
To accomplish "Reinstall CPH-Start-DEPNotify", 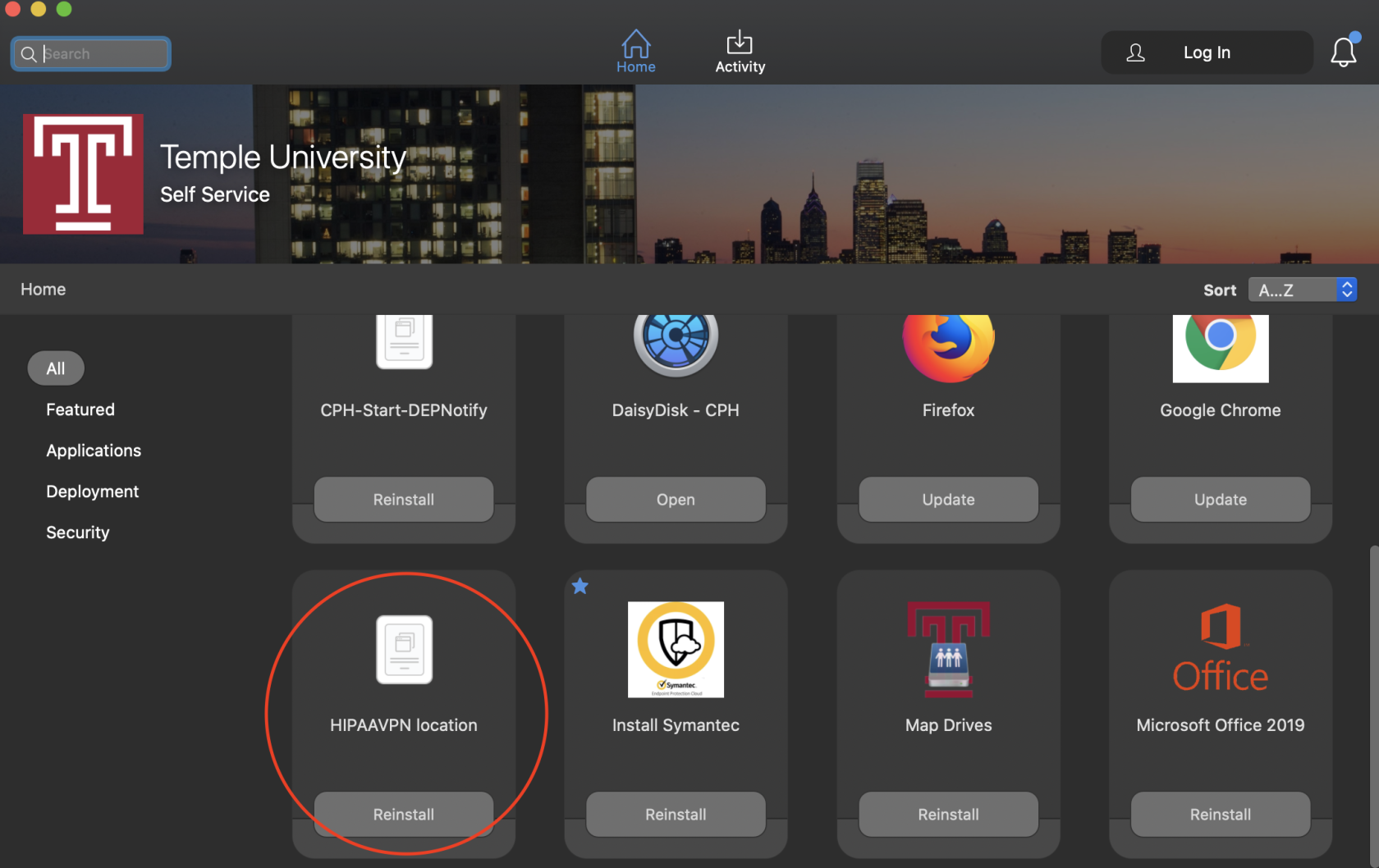I will [404, 500].
